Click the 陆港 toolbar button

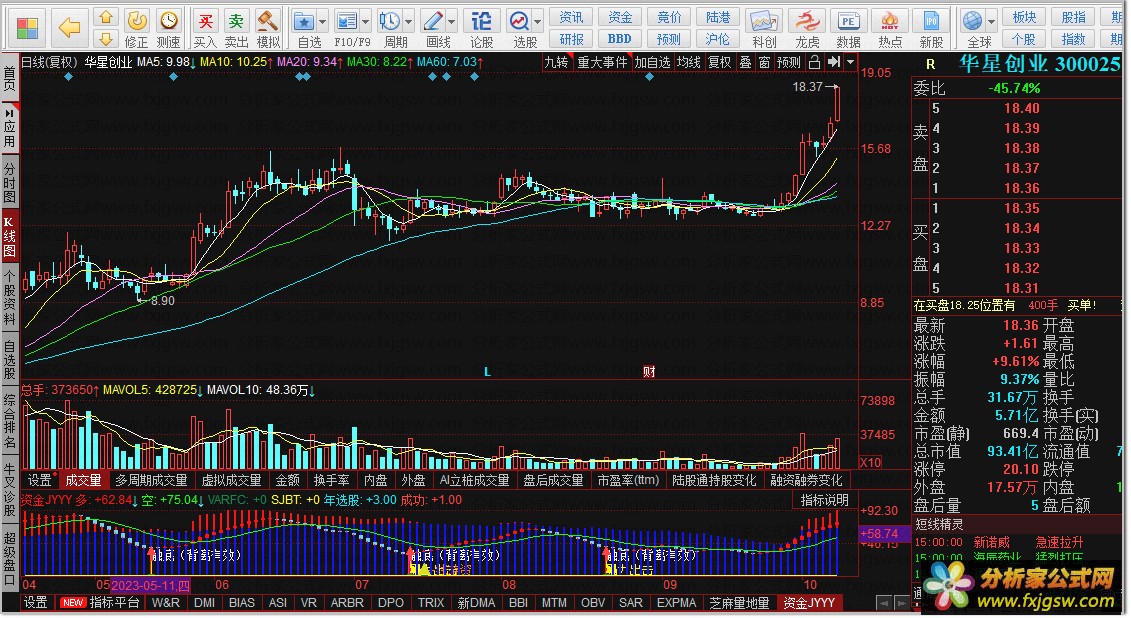pyautogui.click(x=718, y=17)
